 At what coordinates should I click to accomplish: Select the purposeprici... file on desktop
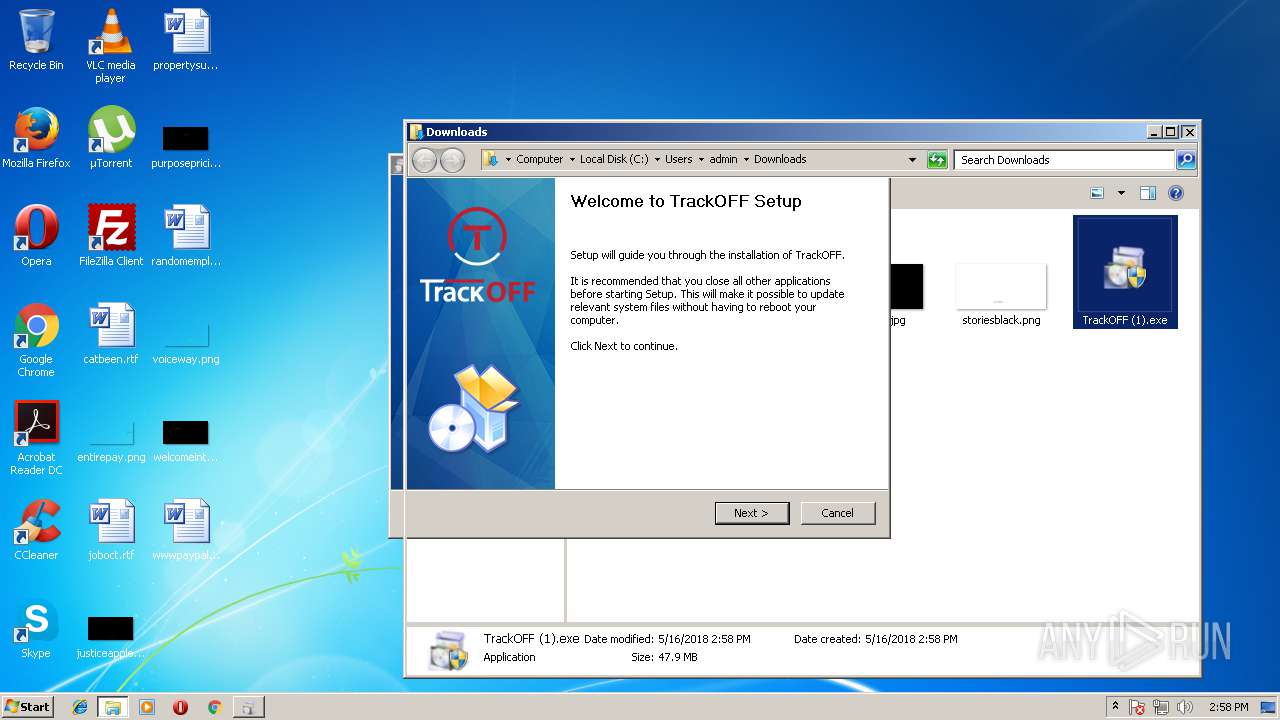pyautogui.click(x=186, y=146)
